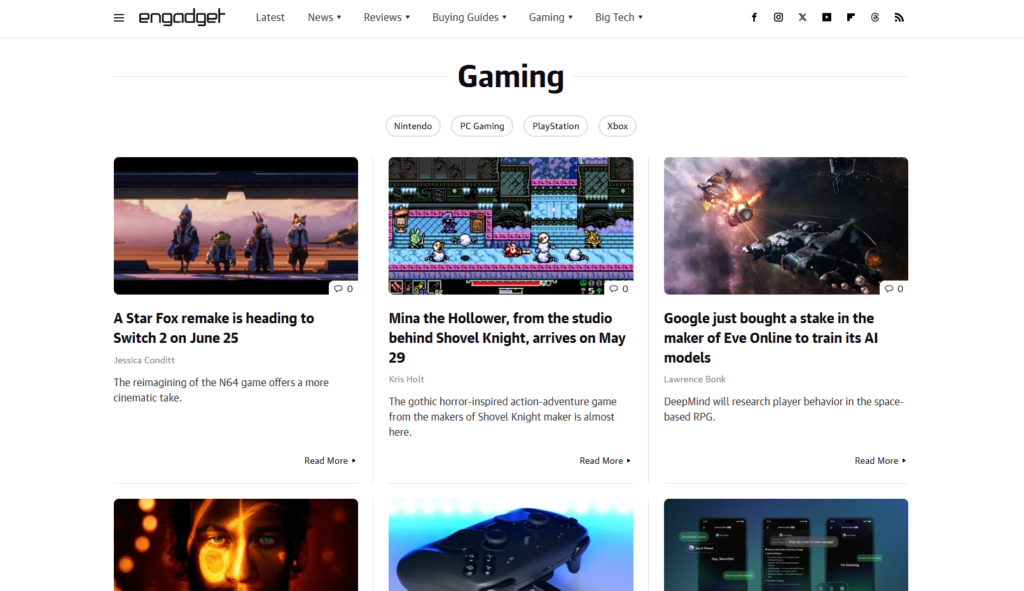Open the phone screens article thumbnail
The width and height of the screenshot is (1024, 591).
point(786,545)
